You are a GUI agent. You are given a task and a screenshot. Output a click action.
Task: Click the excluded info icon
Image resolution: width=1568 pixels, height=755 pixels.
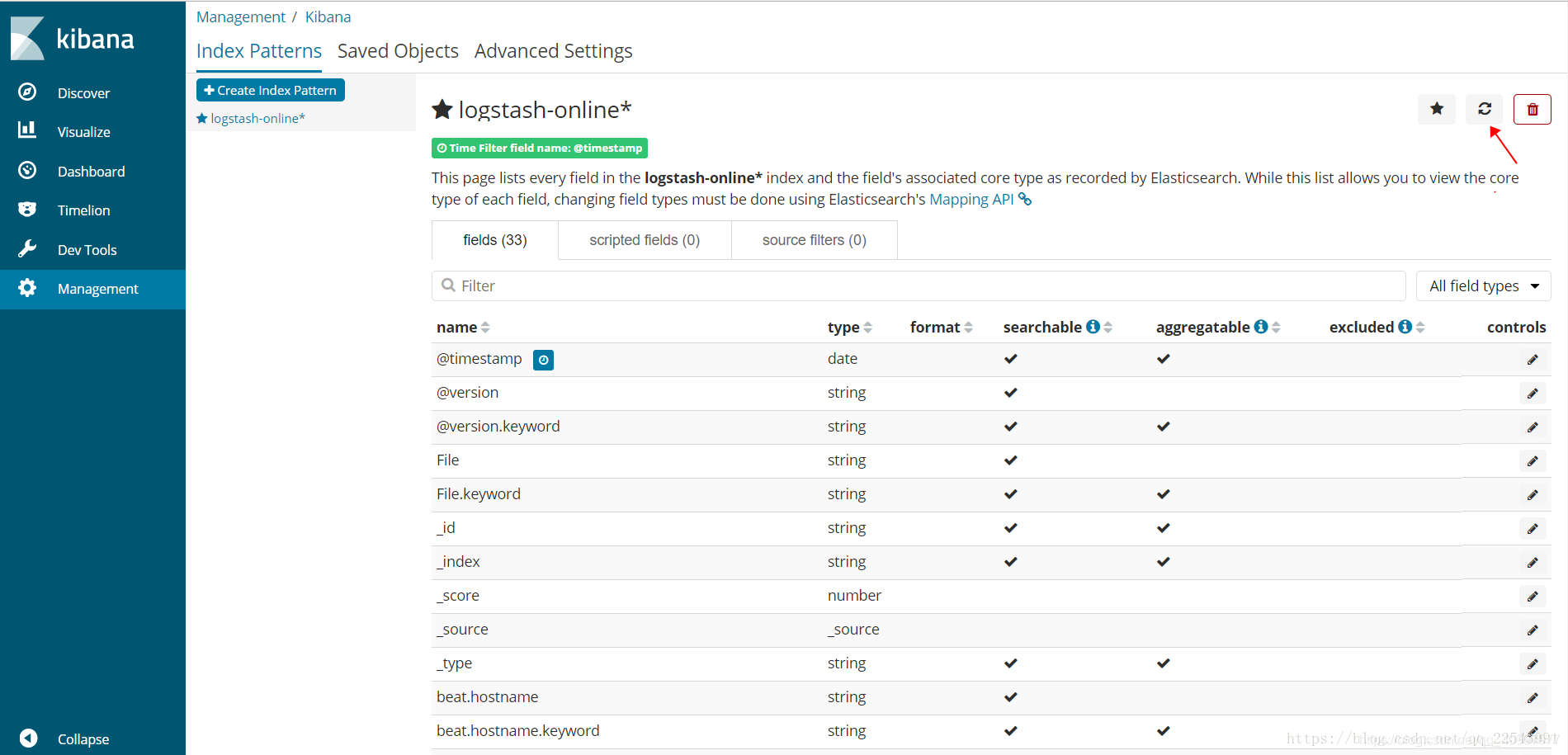pyautogui.click(x=1405, y=327)
